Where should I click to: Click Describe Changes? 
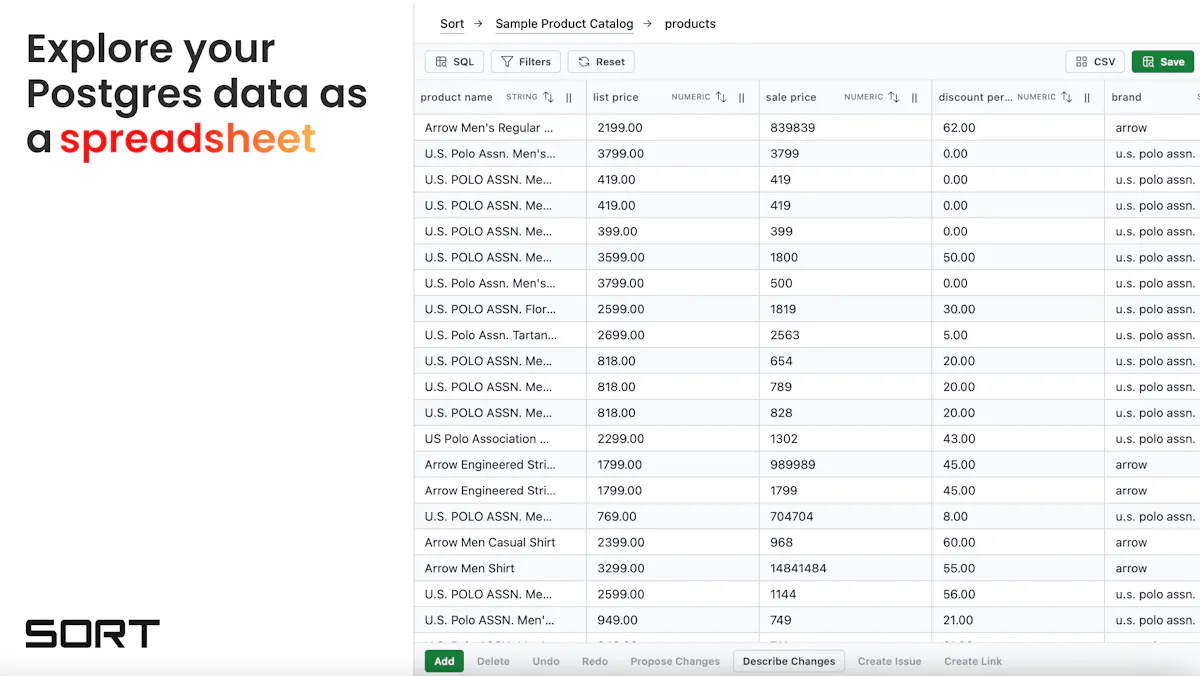tap(789, 661)
